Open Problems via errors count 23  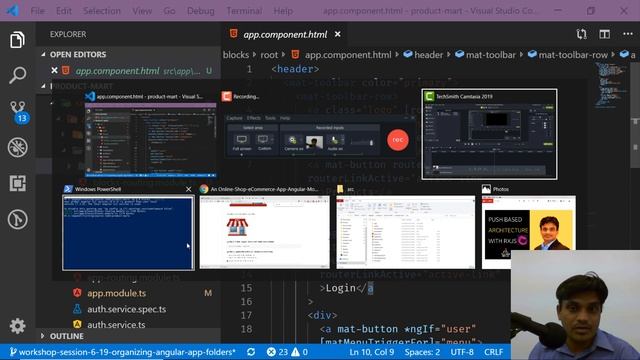coord(278,352)
